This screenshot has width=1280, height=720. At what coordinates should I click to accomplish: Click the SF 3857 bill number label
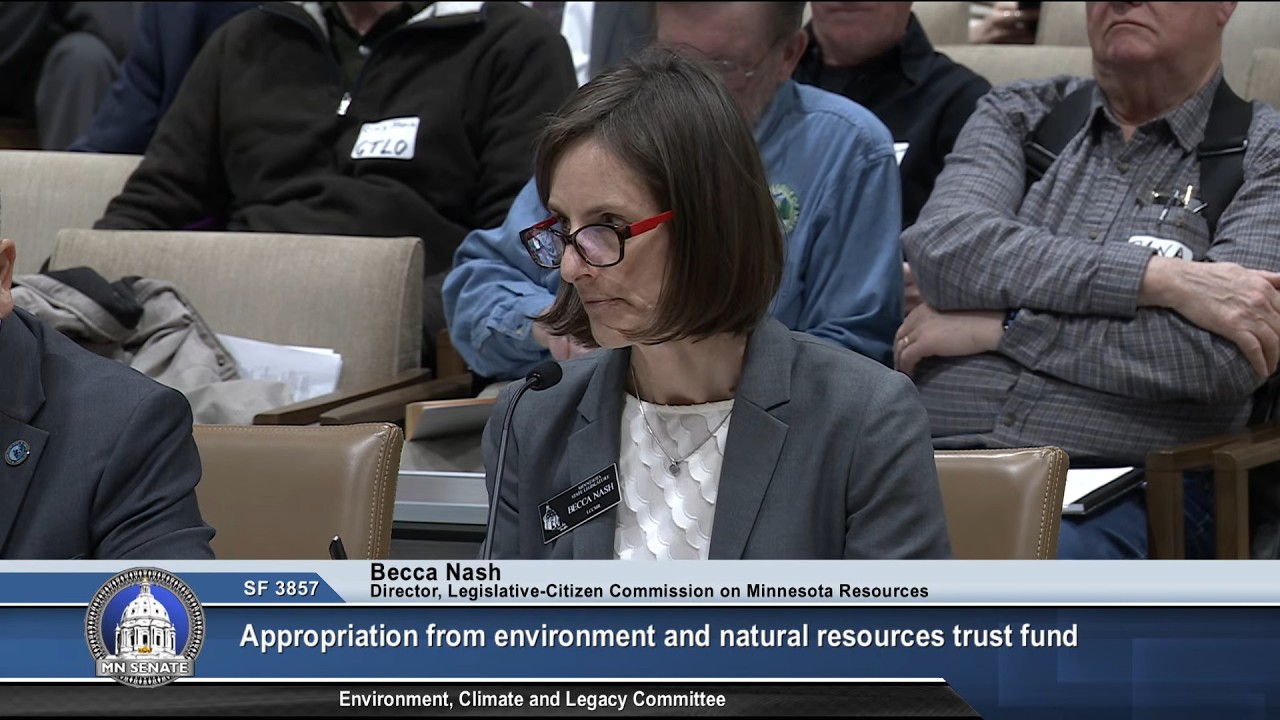click(281, 589)
